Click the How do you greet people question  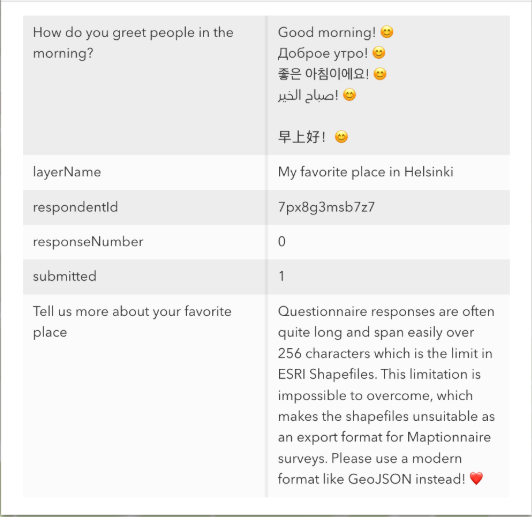click(x=133, y=43)
